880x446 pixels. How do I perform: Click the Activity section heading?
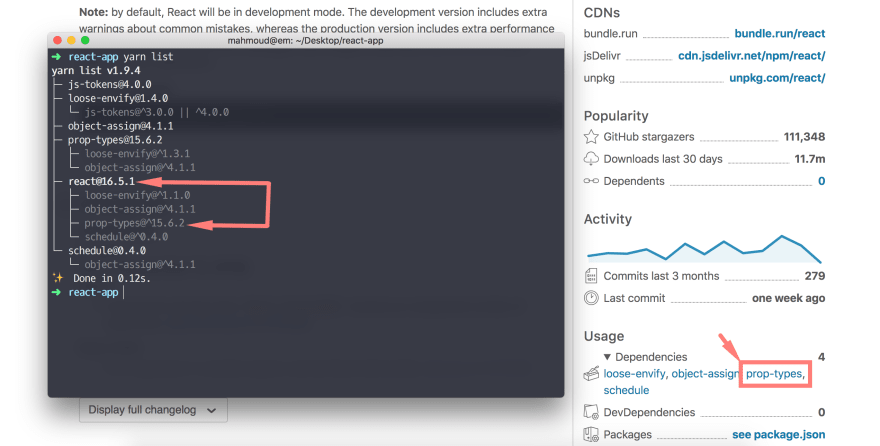[x=608, y=219]
